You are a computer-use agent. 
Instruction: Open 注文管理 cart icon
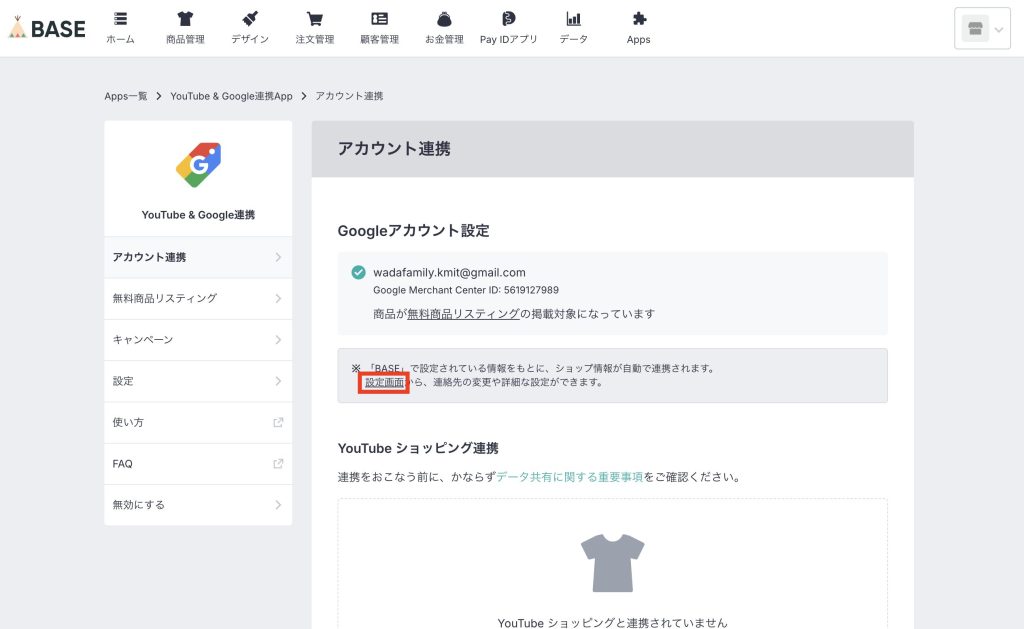[x=315, y=18]
